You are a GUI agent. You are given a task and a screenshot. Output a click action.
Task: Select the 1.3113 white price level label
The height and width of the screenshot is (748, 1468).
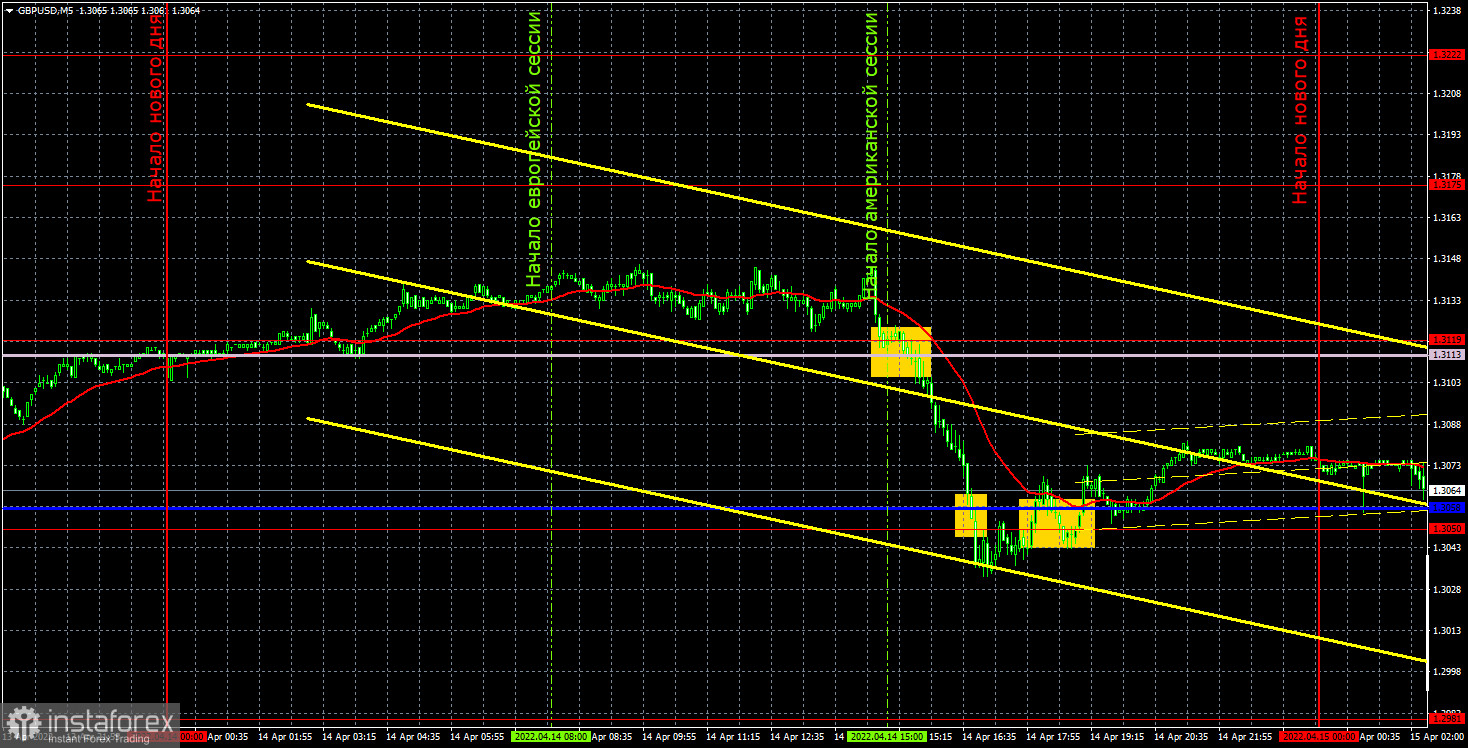pos(1447,355)
